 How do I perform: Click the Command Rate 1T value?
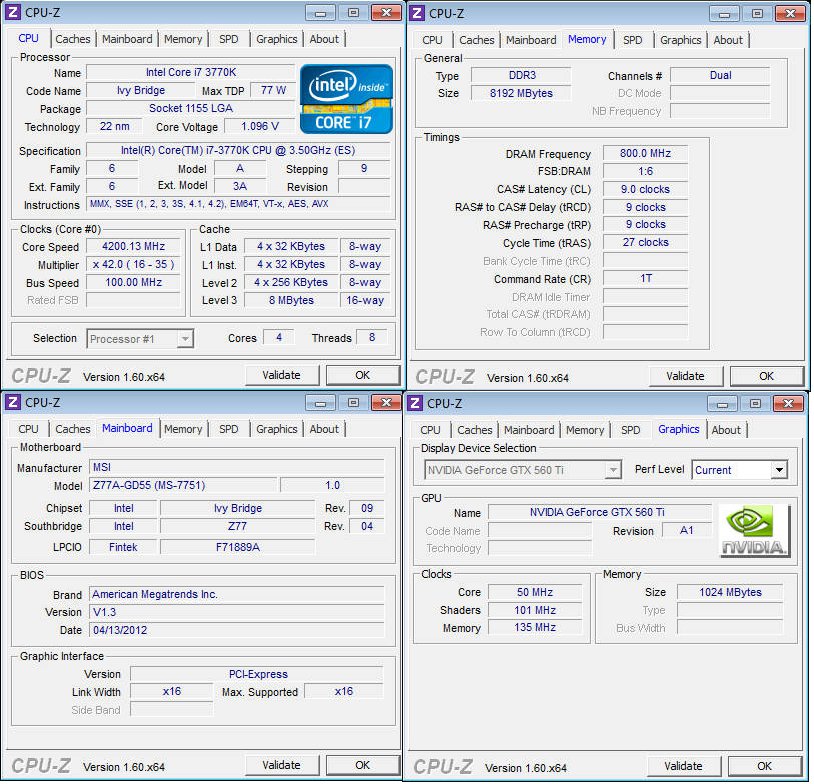pos(645,279)
